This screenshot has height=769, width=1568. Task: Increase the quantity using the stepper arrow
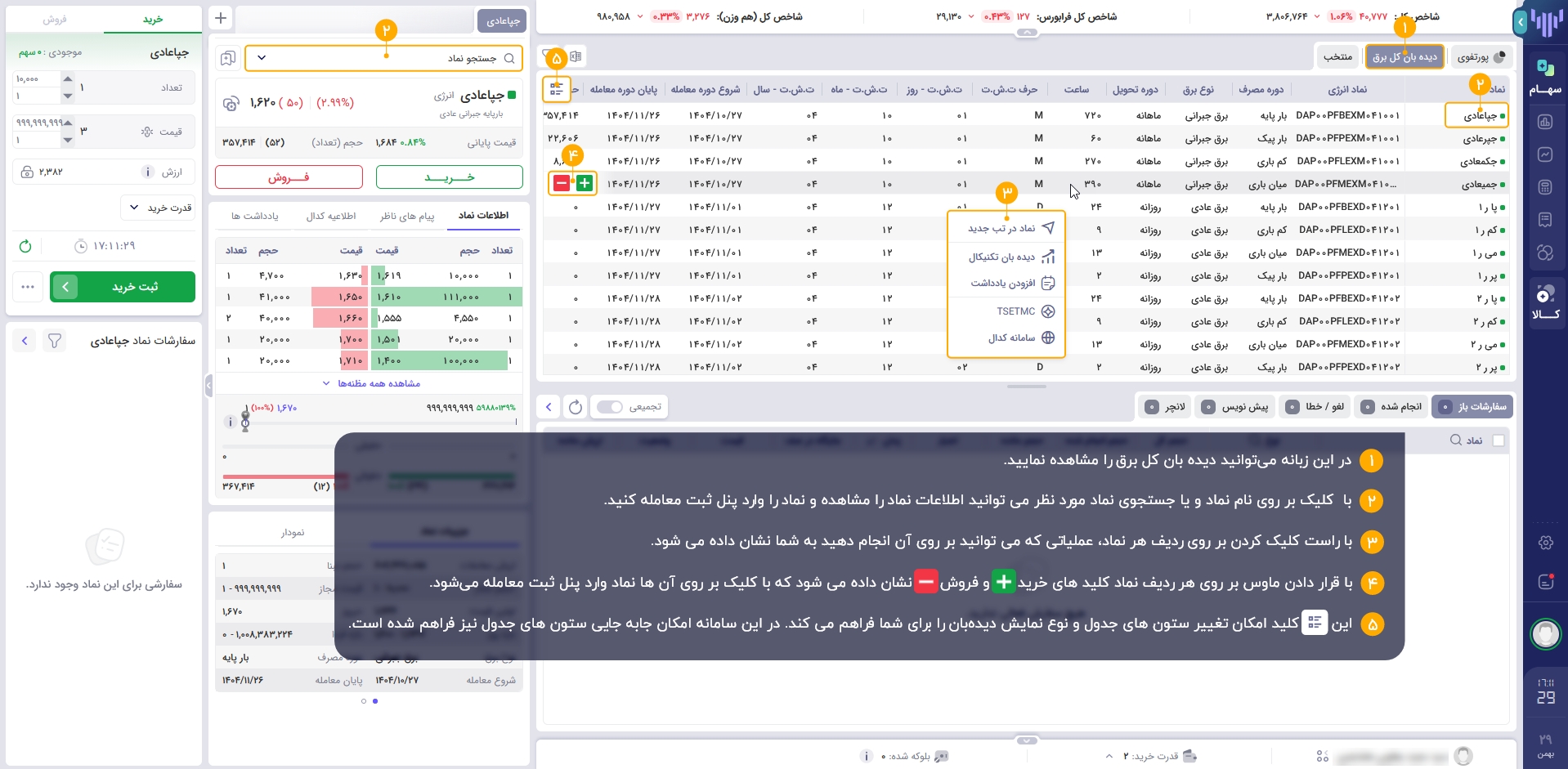coord(67,78)
